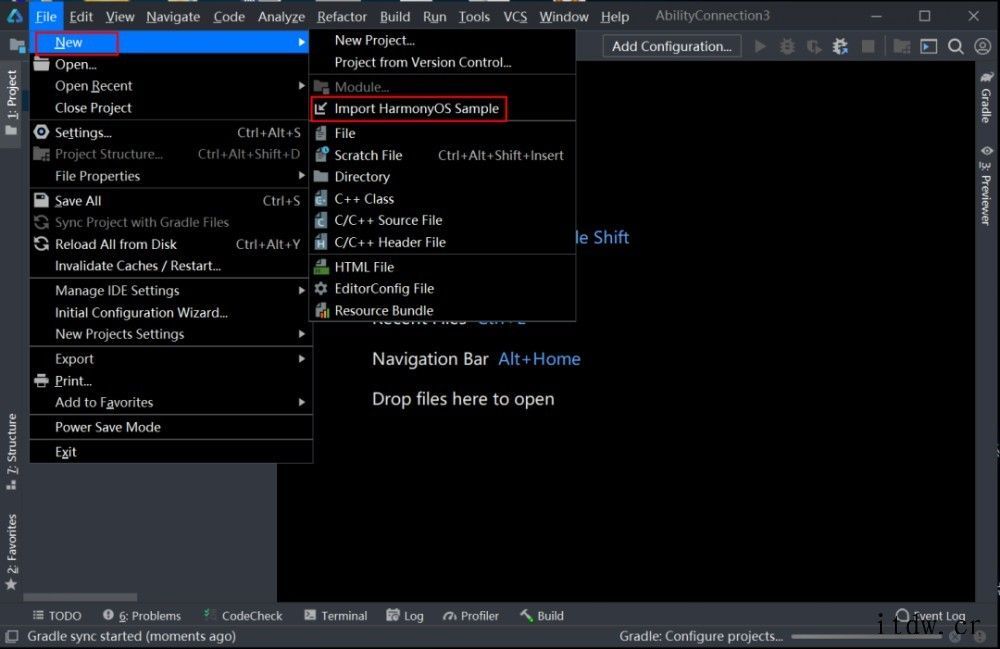Toggle the Project tool window tab
Image resolution: width=1000 pixels, height=649 pixels.
(11, 103)
